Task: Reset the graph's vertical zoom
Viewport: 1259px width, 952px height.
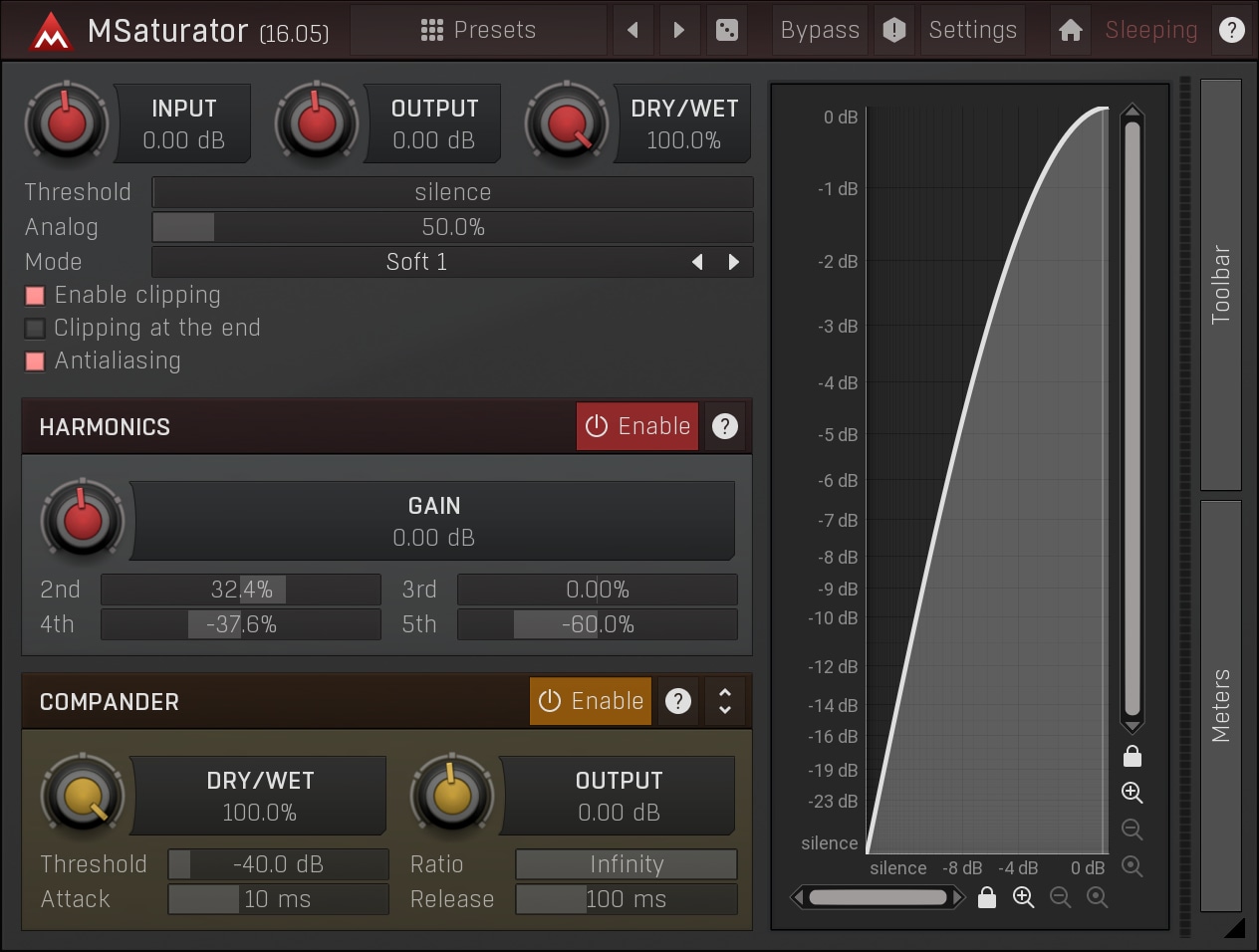Action: 1133,866
